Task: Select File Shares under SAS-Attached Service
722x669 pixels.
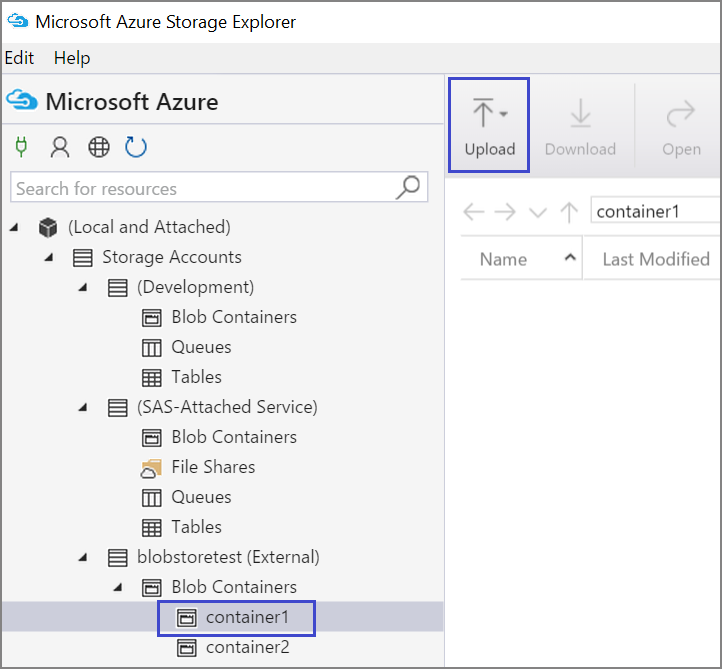Action: coord(212,467)
